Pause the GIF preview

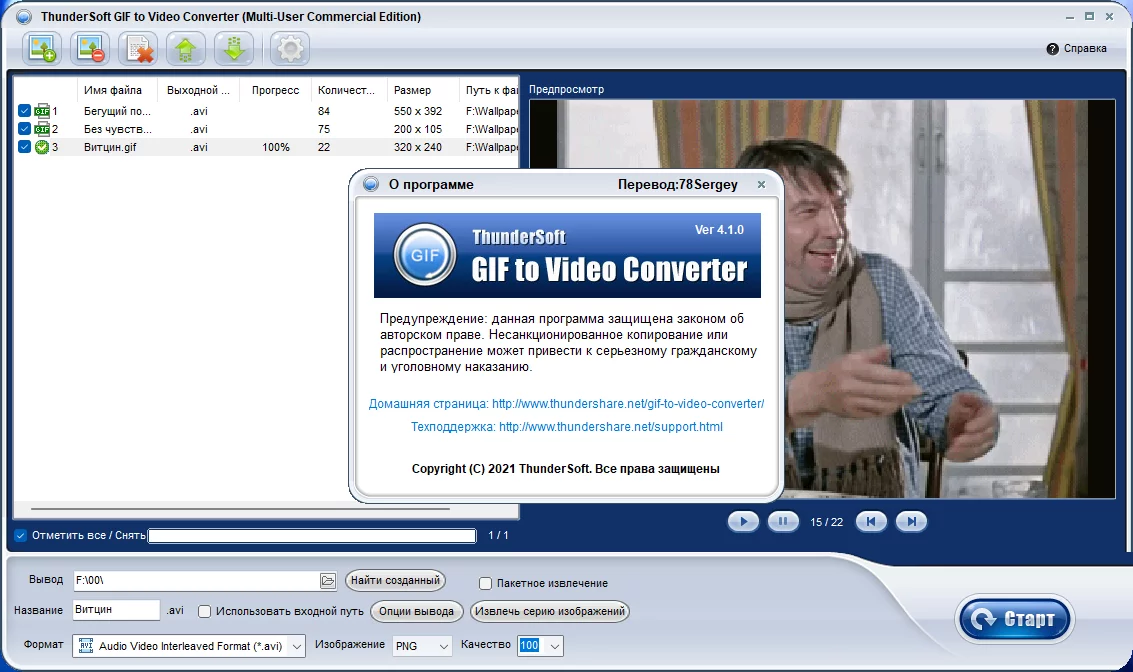tap(783, 521)
